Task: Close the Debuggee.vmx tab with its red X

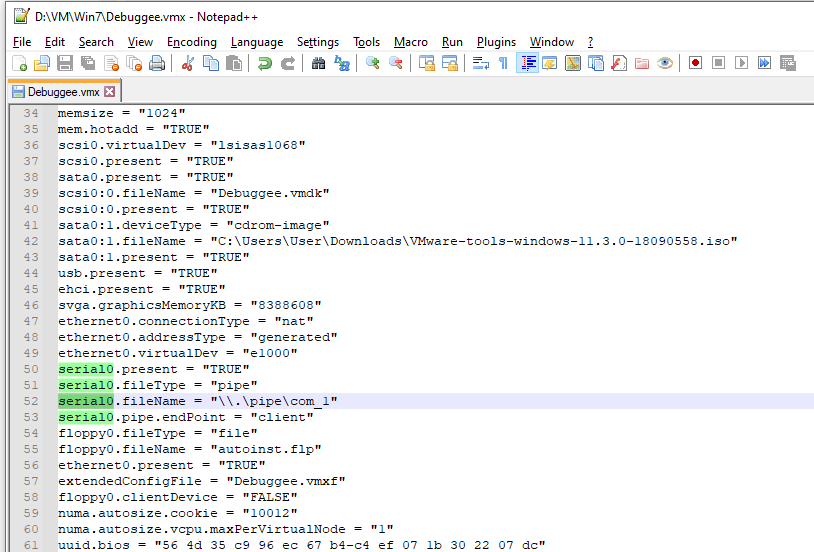Action: coord(110,92)
